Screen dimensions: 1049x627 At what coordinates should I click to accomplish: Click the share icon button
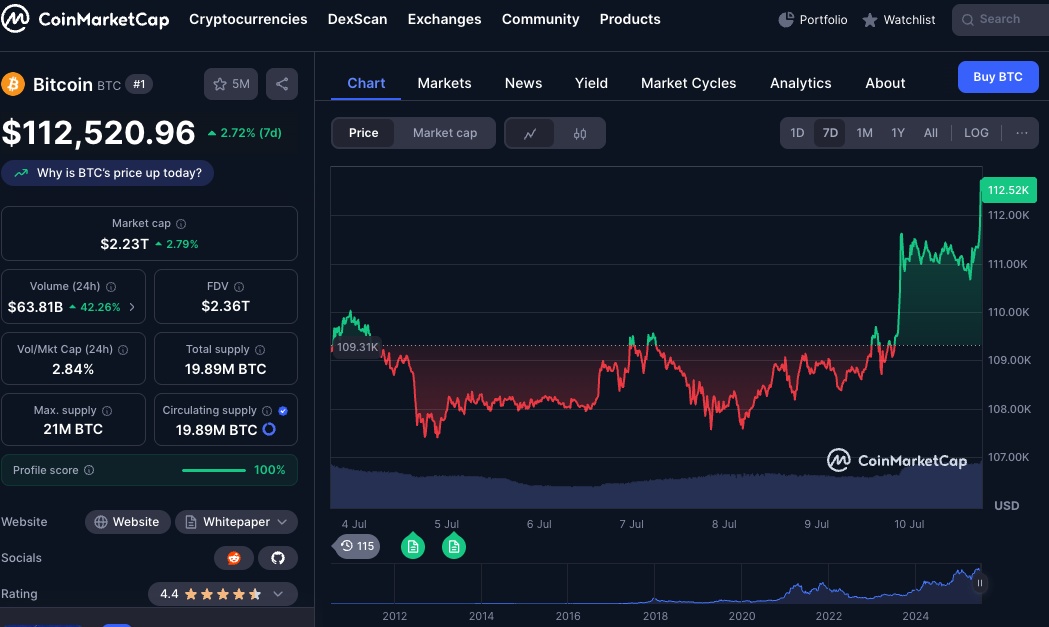(x=282, y=84)
